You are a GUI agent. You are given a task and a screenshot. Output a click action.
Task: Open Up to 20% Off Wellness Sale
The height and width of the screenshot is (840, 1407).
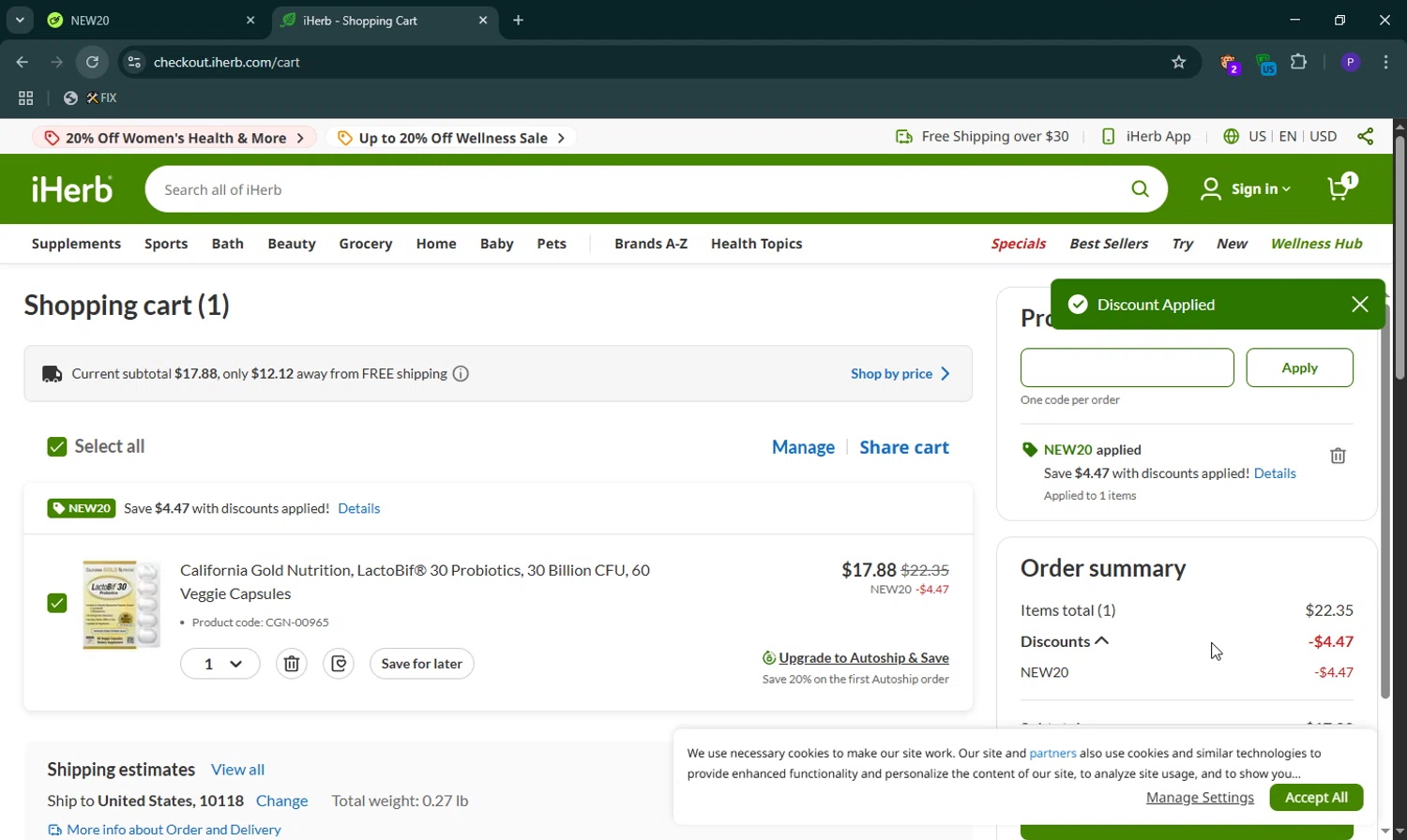451,138
